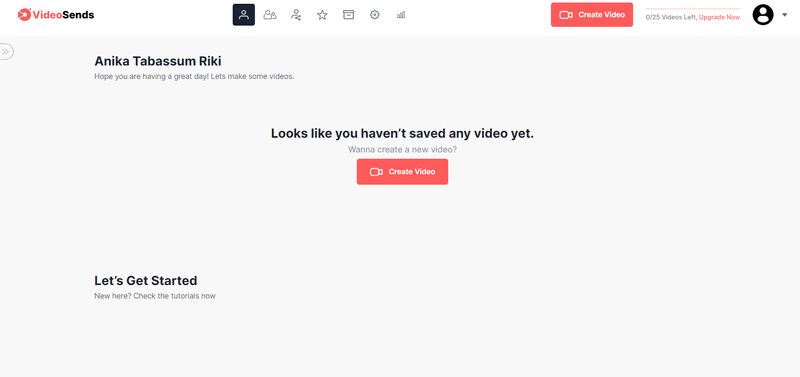Open the archive box icon
This screenshot has height=377, width=800.
tap(348, 15)
